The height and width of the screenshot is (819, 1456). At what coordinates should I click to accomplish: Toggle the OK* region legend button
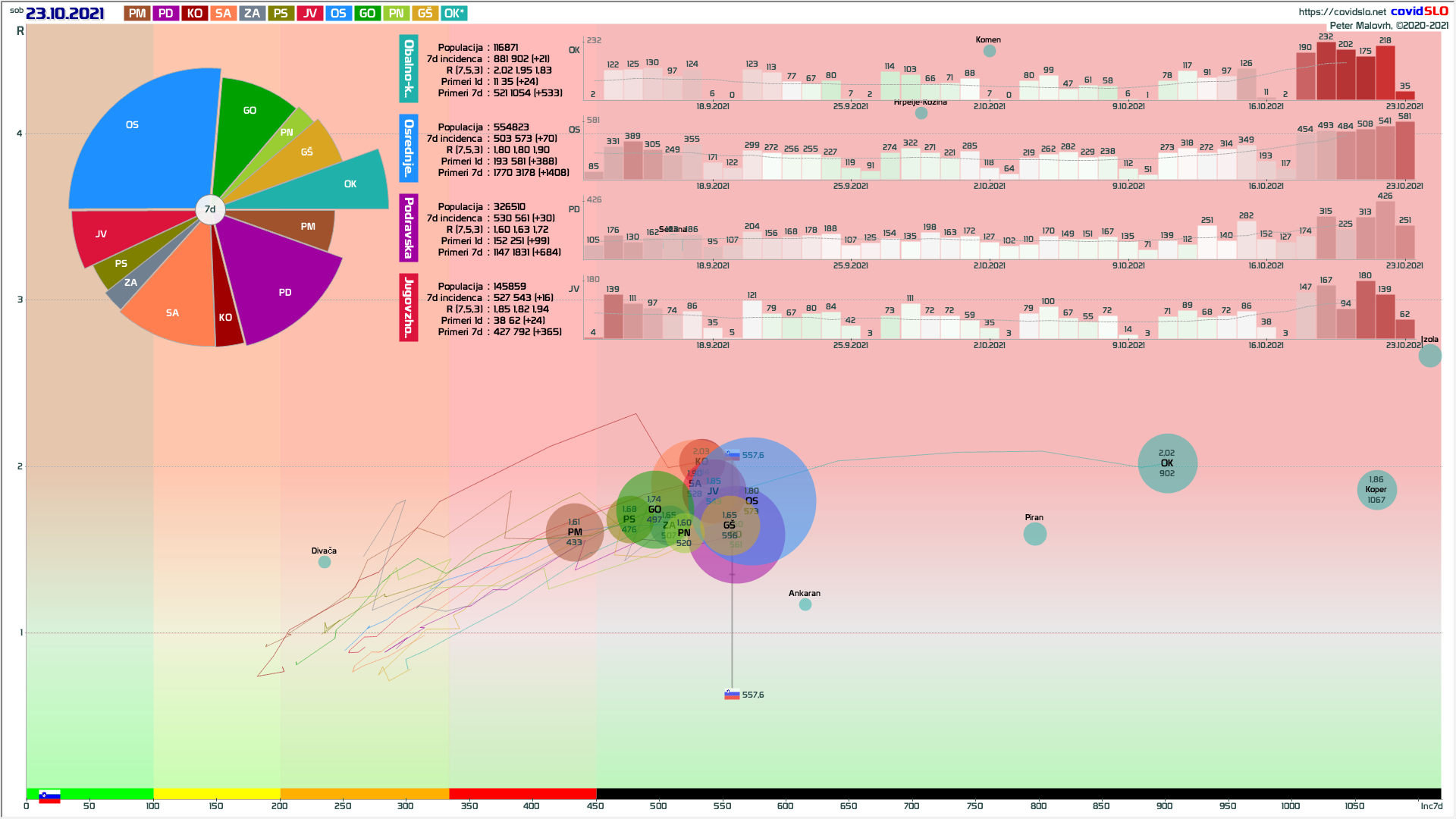click(454, 14)
